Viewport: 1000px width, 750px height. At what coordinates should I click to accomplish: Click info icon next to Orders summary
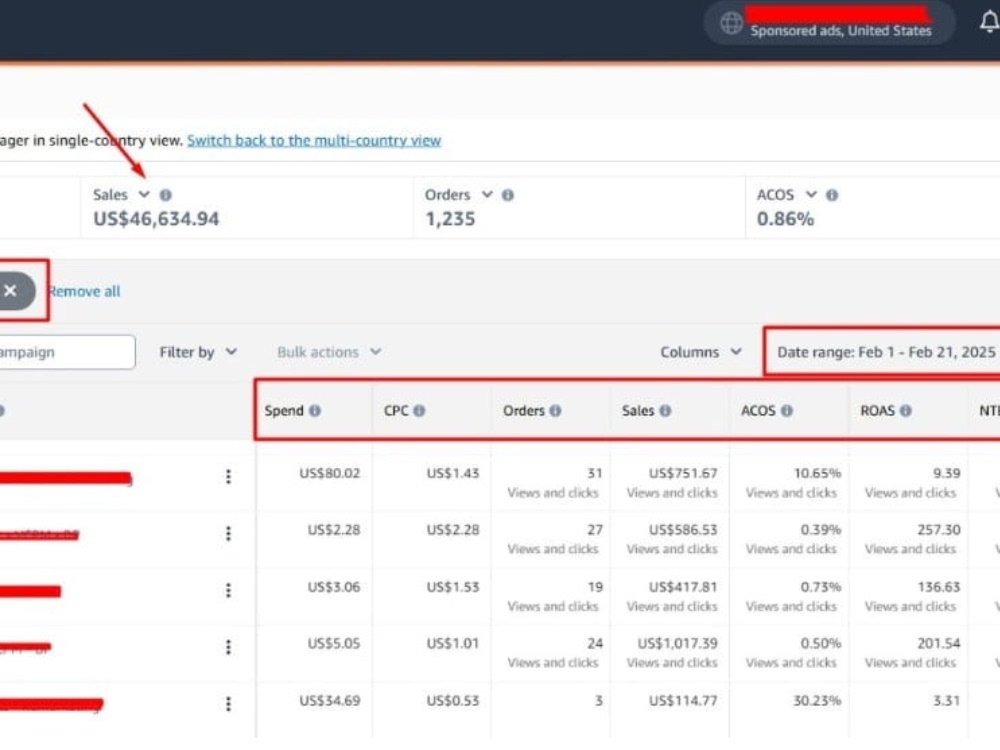tap(508, 195)
